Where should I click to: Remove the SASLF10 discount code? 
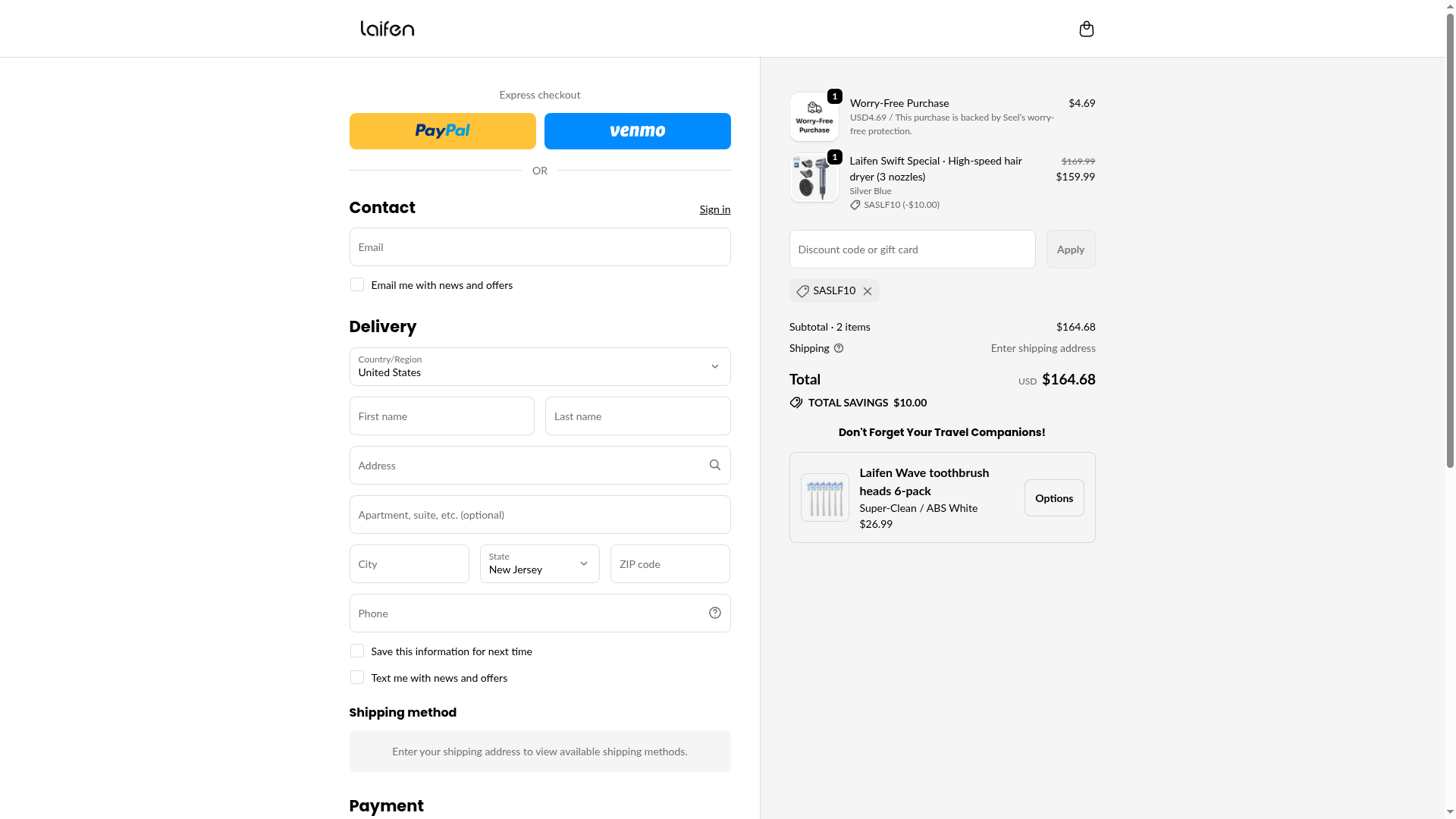pyautogui.click(x=868, y=291)
